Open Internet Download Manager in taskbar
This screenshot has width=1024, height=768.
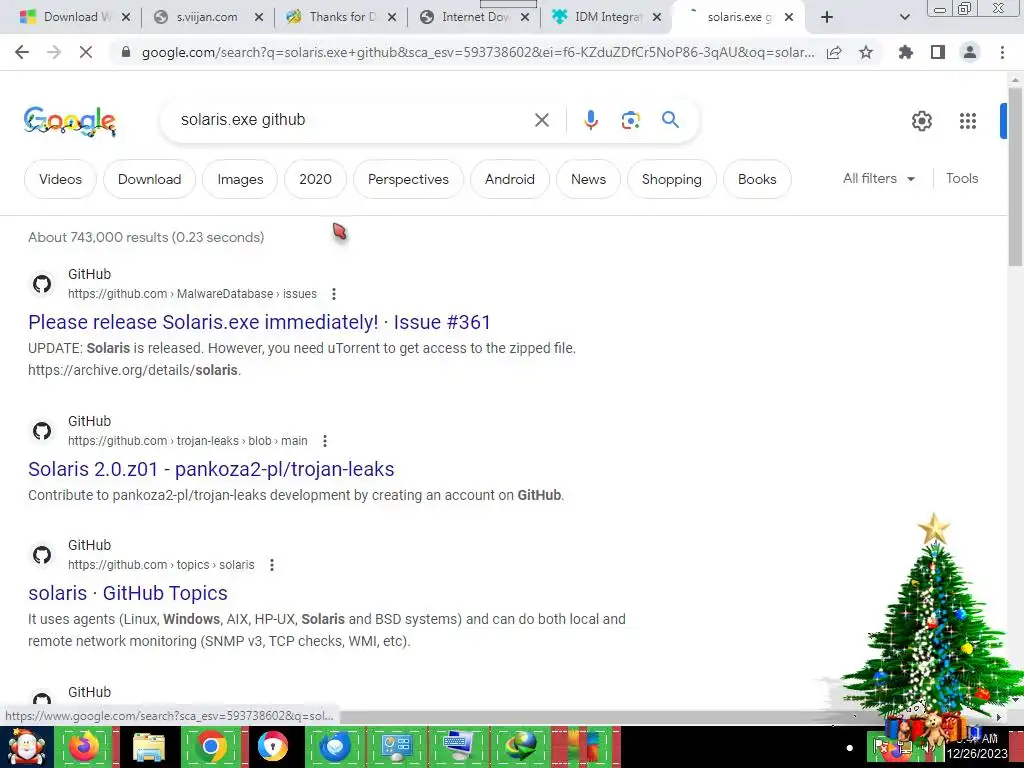[x=520, y=746]
